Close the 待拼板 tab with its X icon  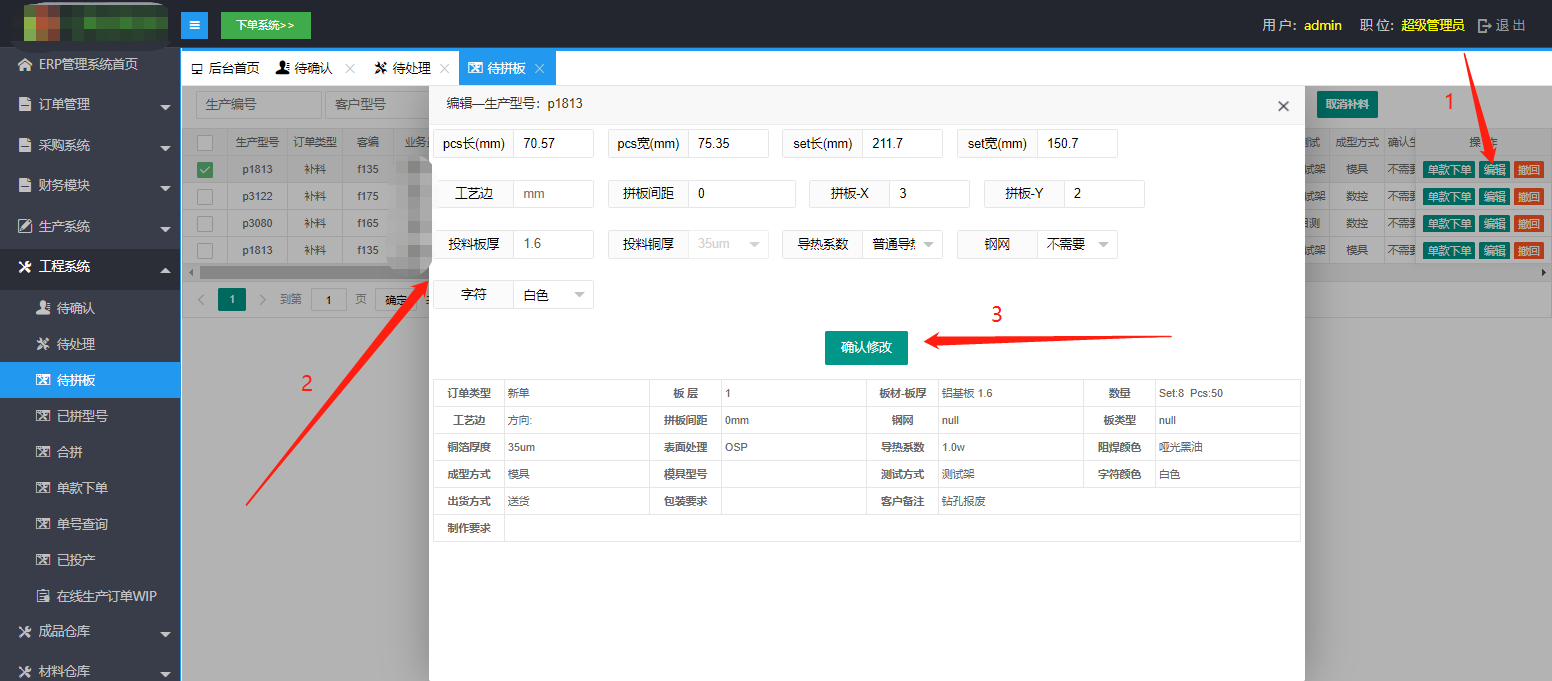[539, 69]
